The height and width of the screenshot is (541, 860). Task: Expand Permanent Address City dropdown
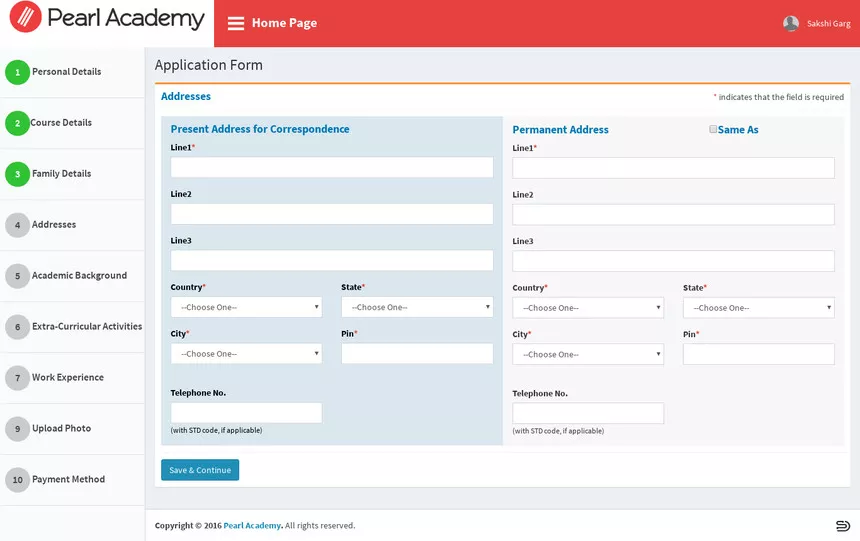(x=588, y=354)
